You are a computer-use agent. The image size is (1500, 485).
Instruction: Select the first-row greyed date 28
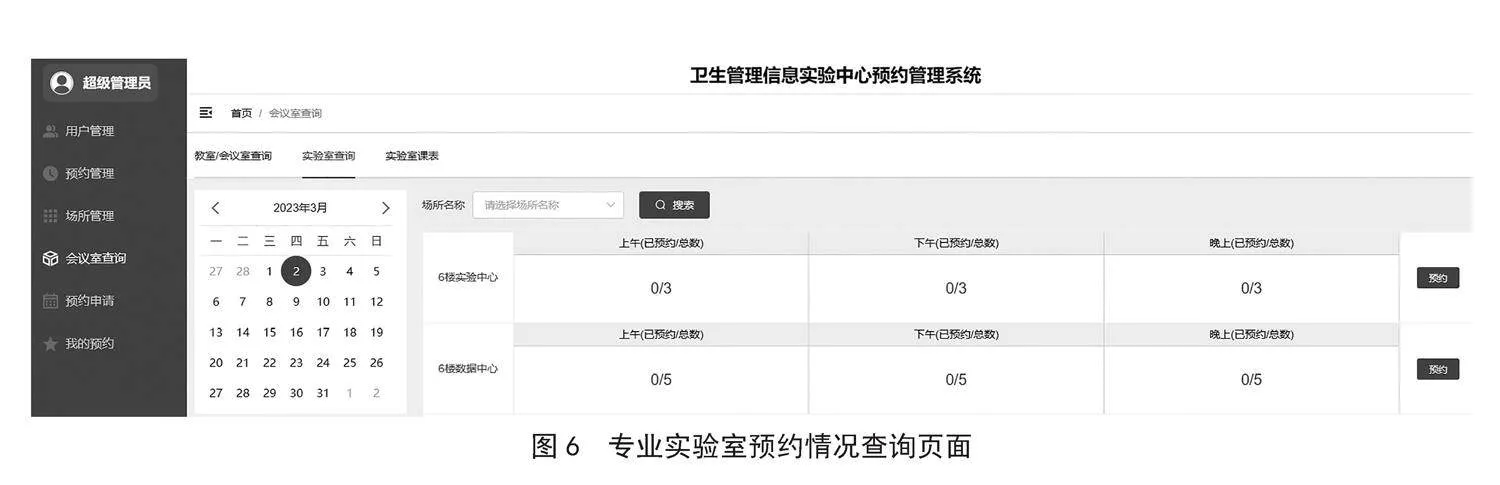tap(243, 271)
